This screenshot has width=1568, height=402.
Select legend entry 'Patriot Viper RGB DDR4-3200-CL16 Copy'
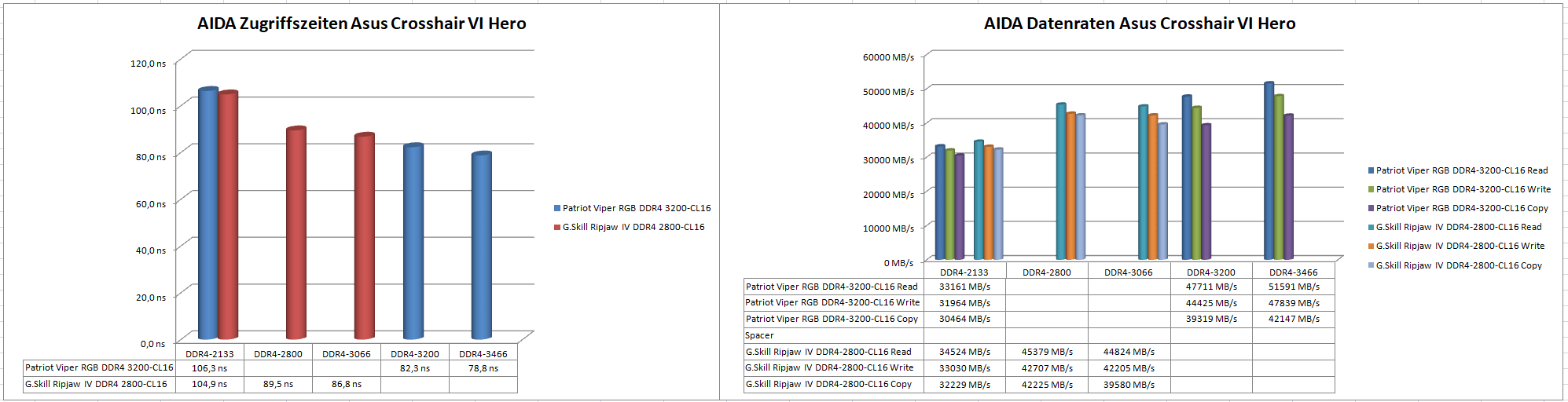[1462, 208]
